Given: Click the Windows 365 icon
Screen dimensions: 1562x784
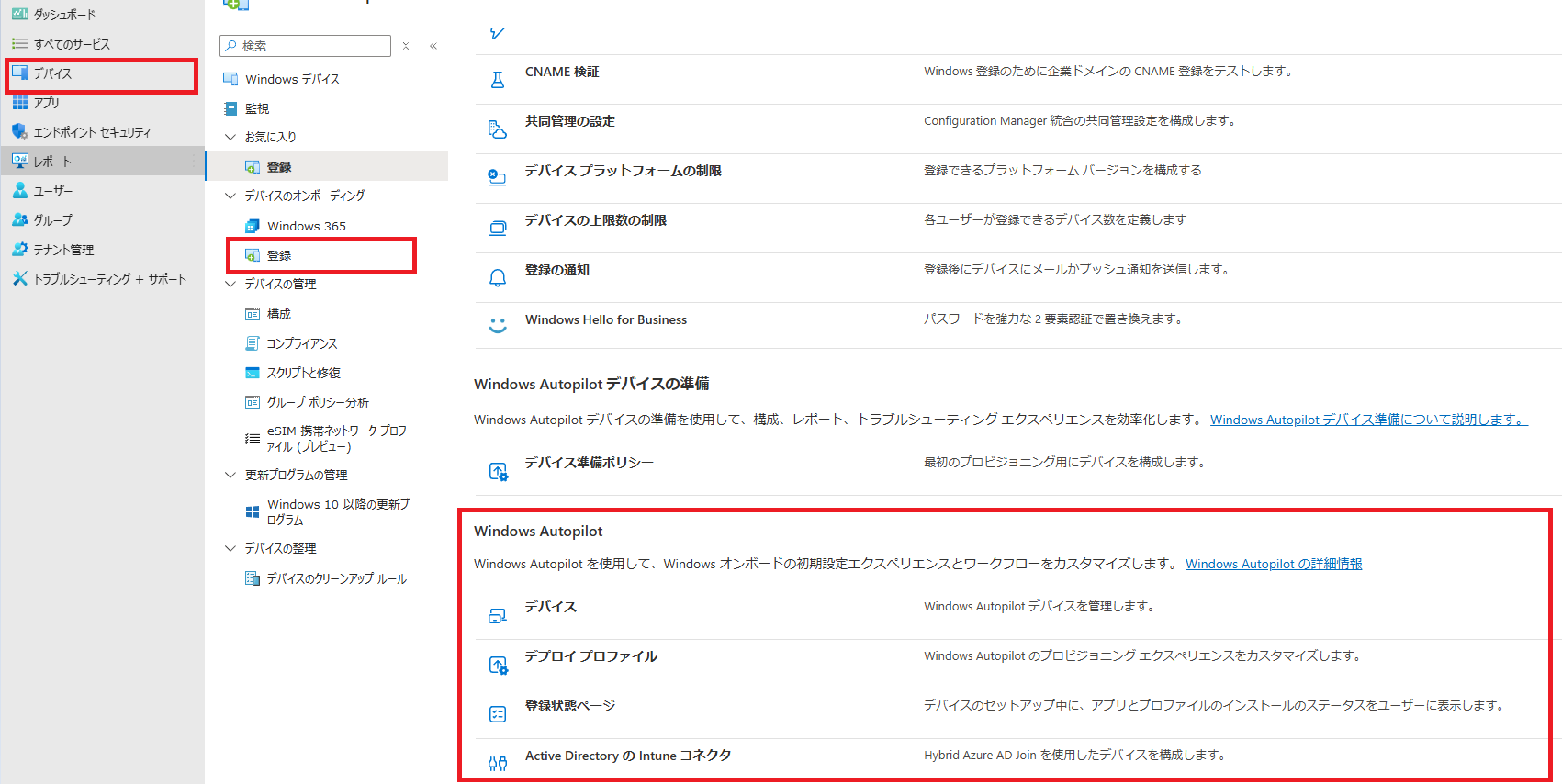Looking at the screenshot, I should click(x=253, y=226).
